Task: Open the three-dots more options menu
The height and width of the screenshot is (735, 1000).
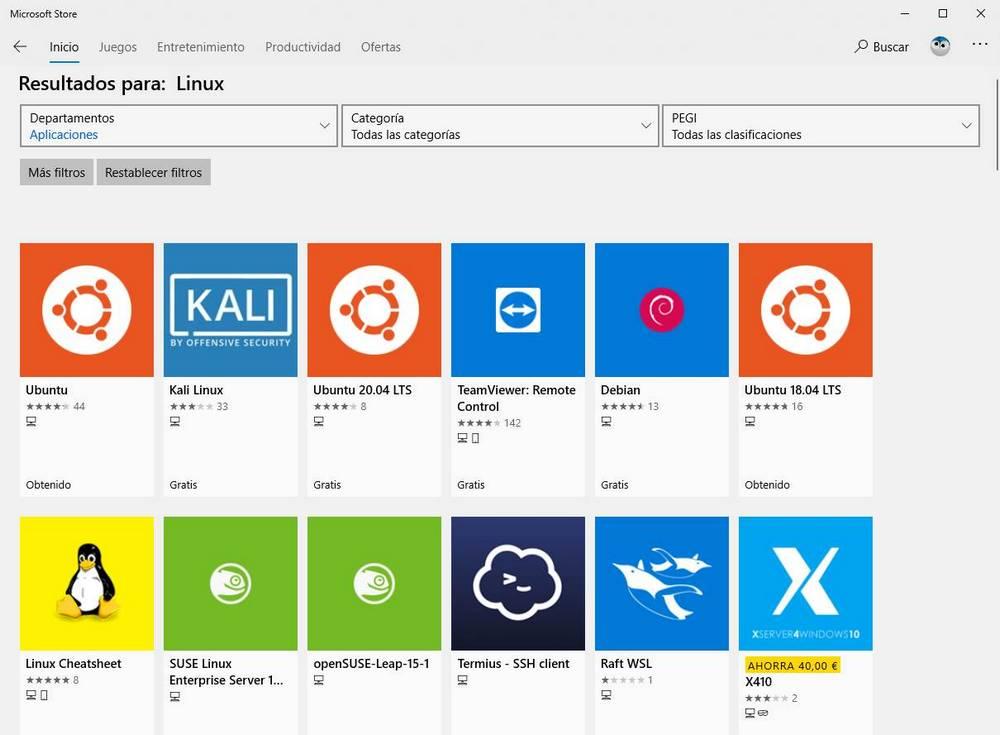Action: [x=980, y=45]
